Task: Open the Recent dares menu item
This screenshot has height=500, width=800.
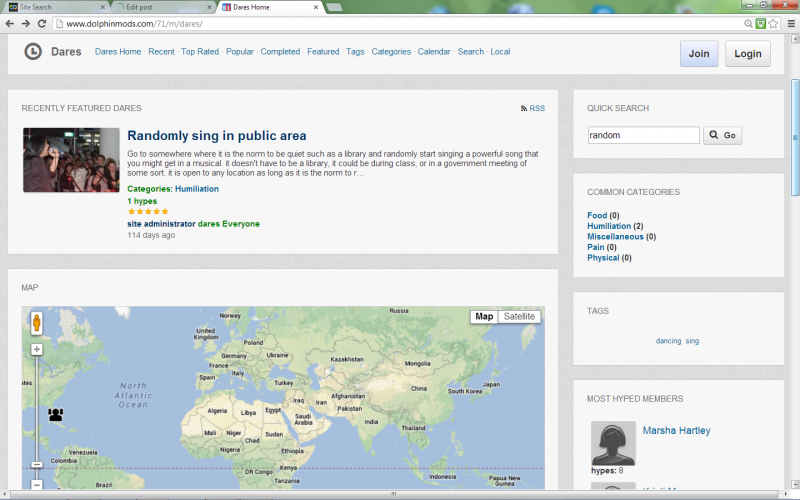Action: click(161, 52)
